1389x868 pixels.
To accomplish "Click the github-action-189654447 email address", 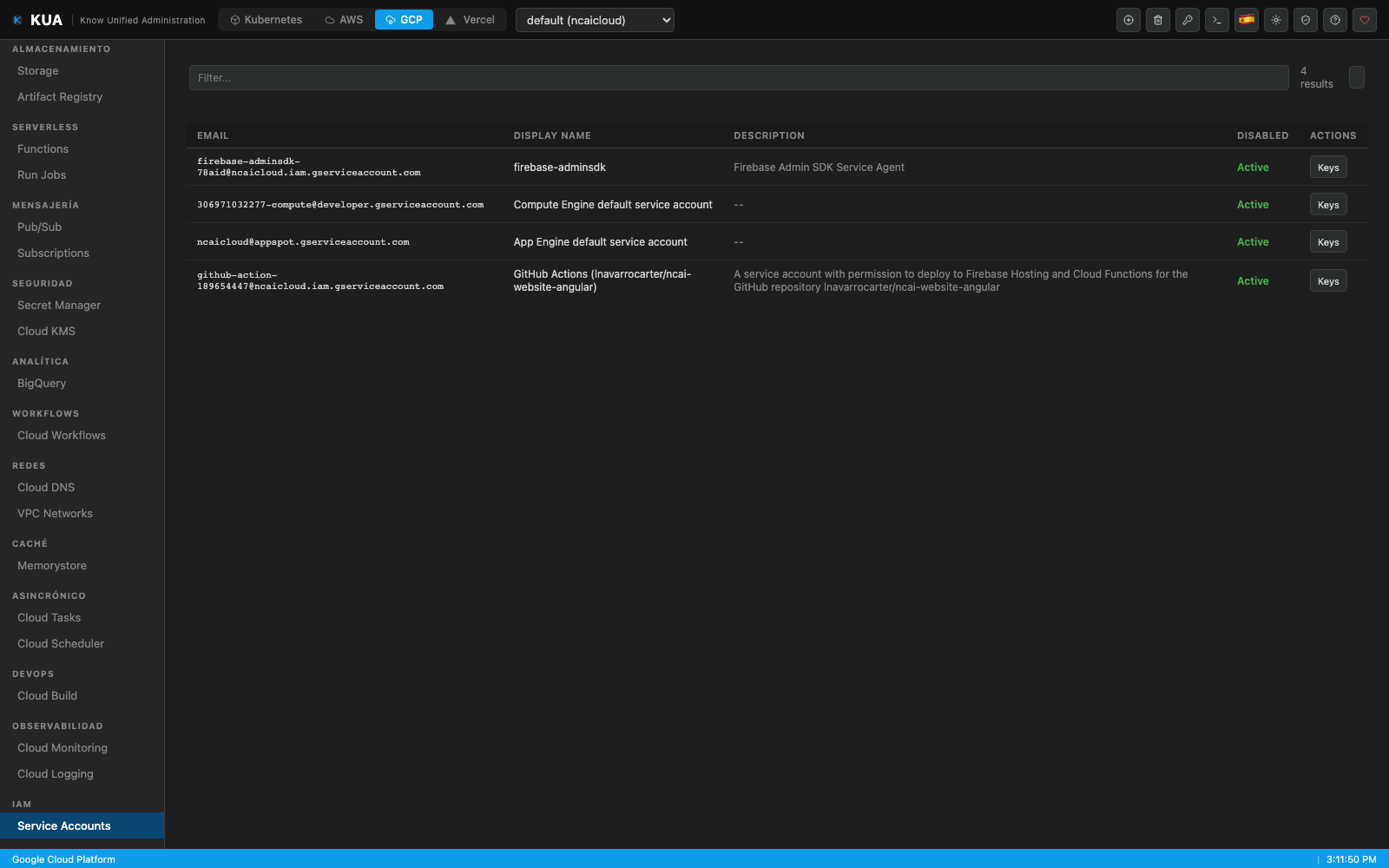I will point(320,280).
